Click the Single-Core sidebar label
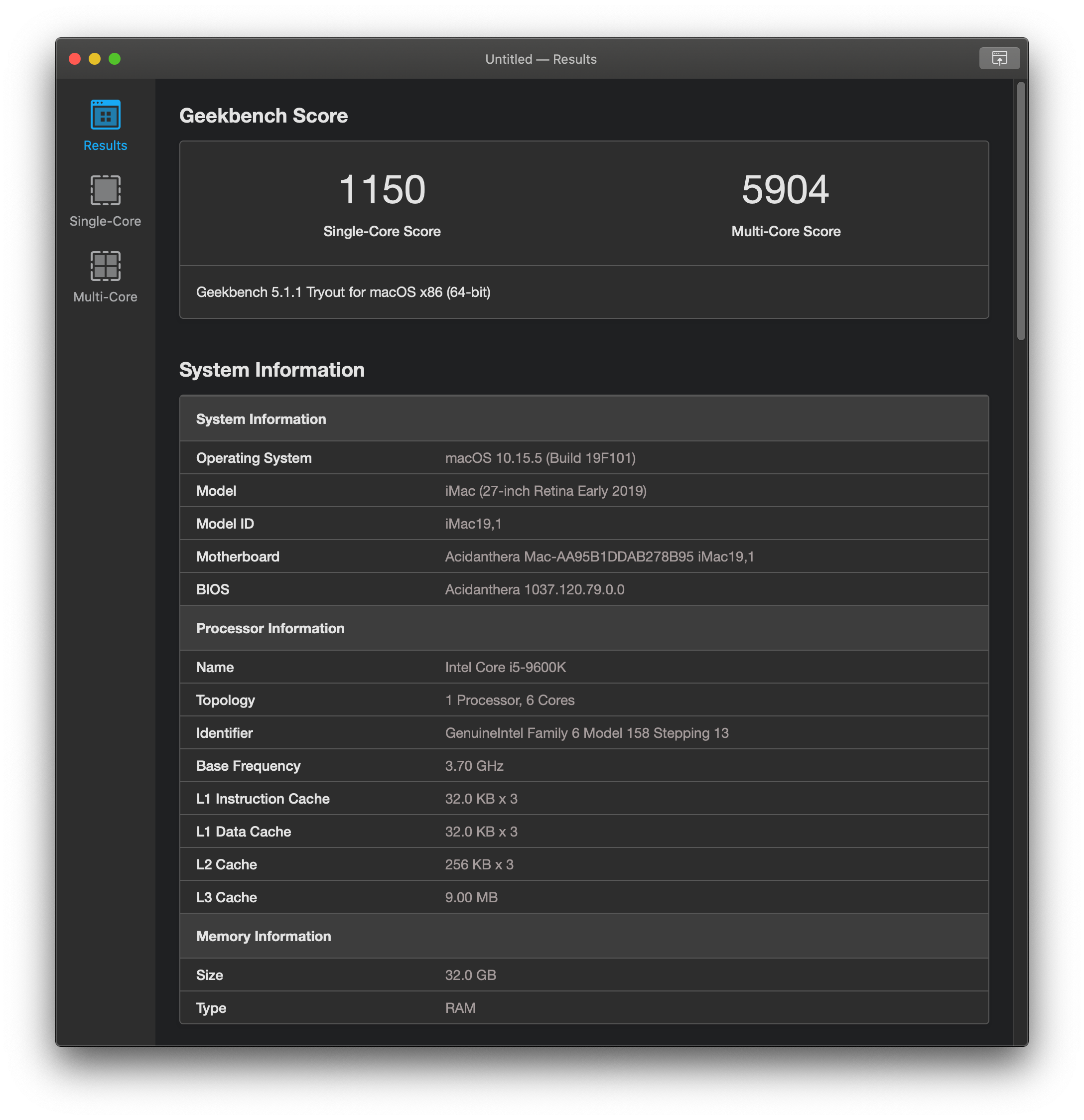This screenshot has height=1120, width=1084. pyautogui.click(x=105, y=221)
